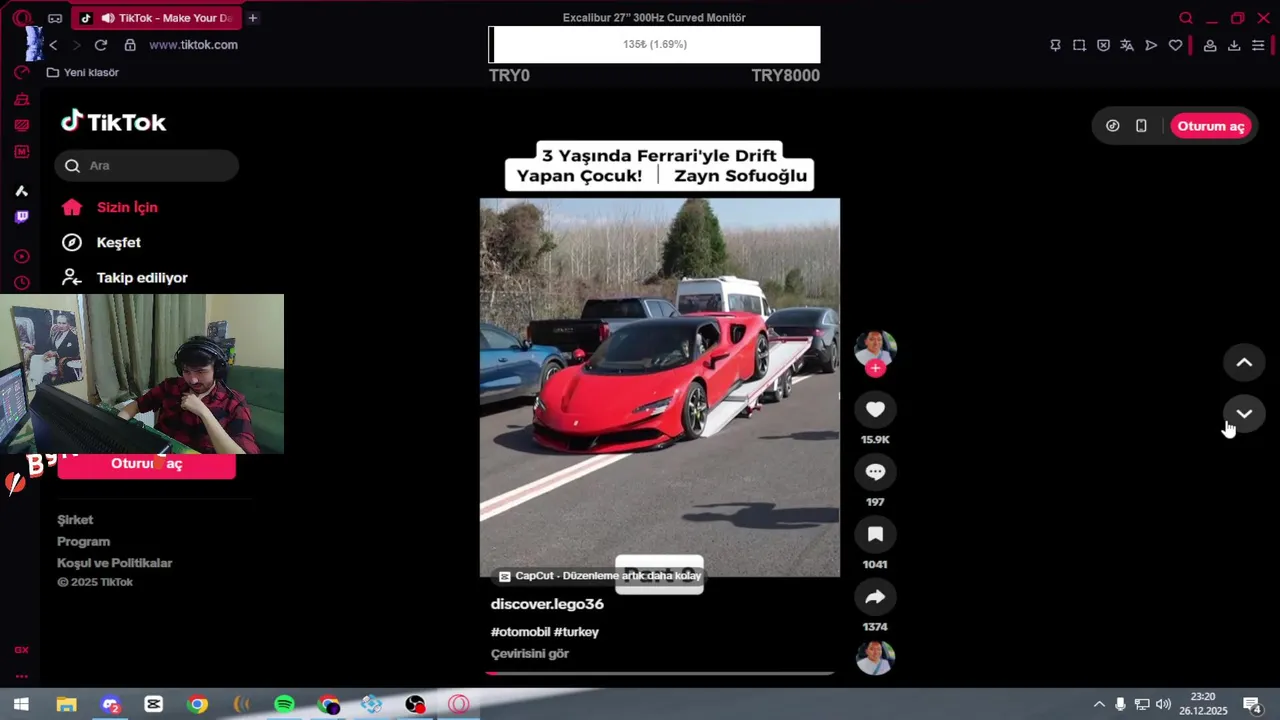The image size is (1280, 720).
Task: Open Koşul ve Politikalar link
Action: click(114, 563)
